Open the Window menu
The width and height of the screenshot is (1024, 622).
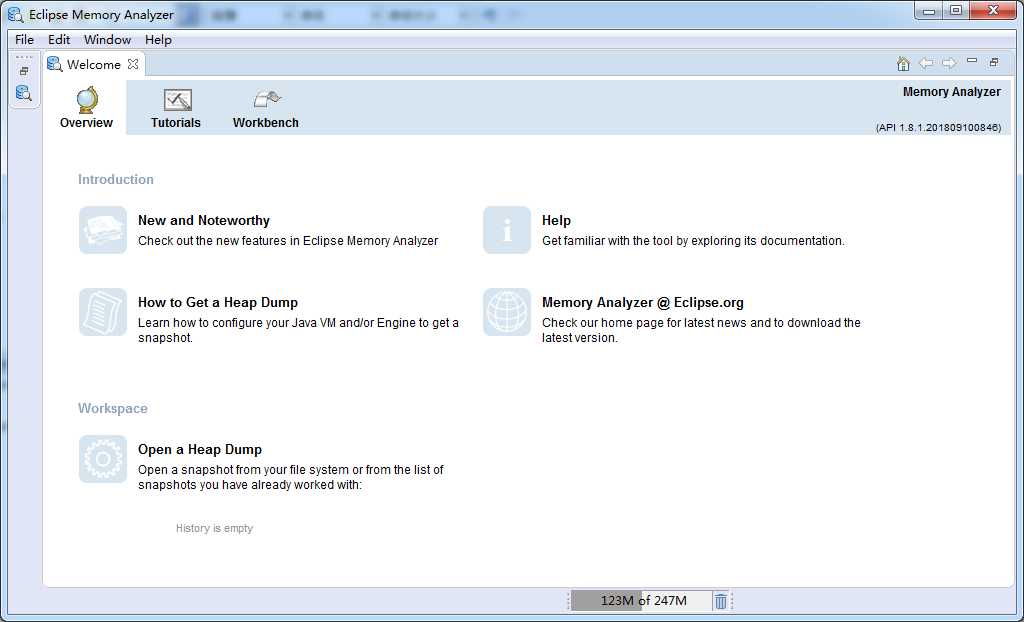point(107,40)
